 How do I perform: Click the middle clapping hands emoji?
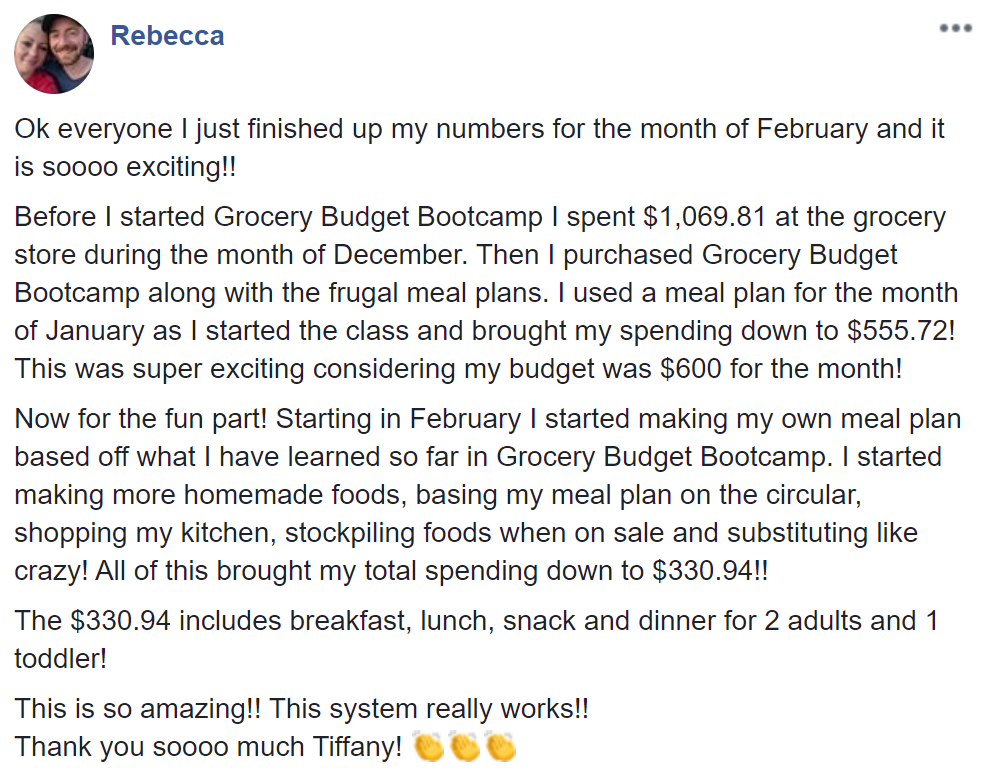pos(465,747)
